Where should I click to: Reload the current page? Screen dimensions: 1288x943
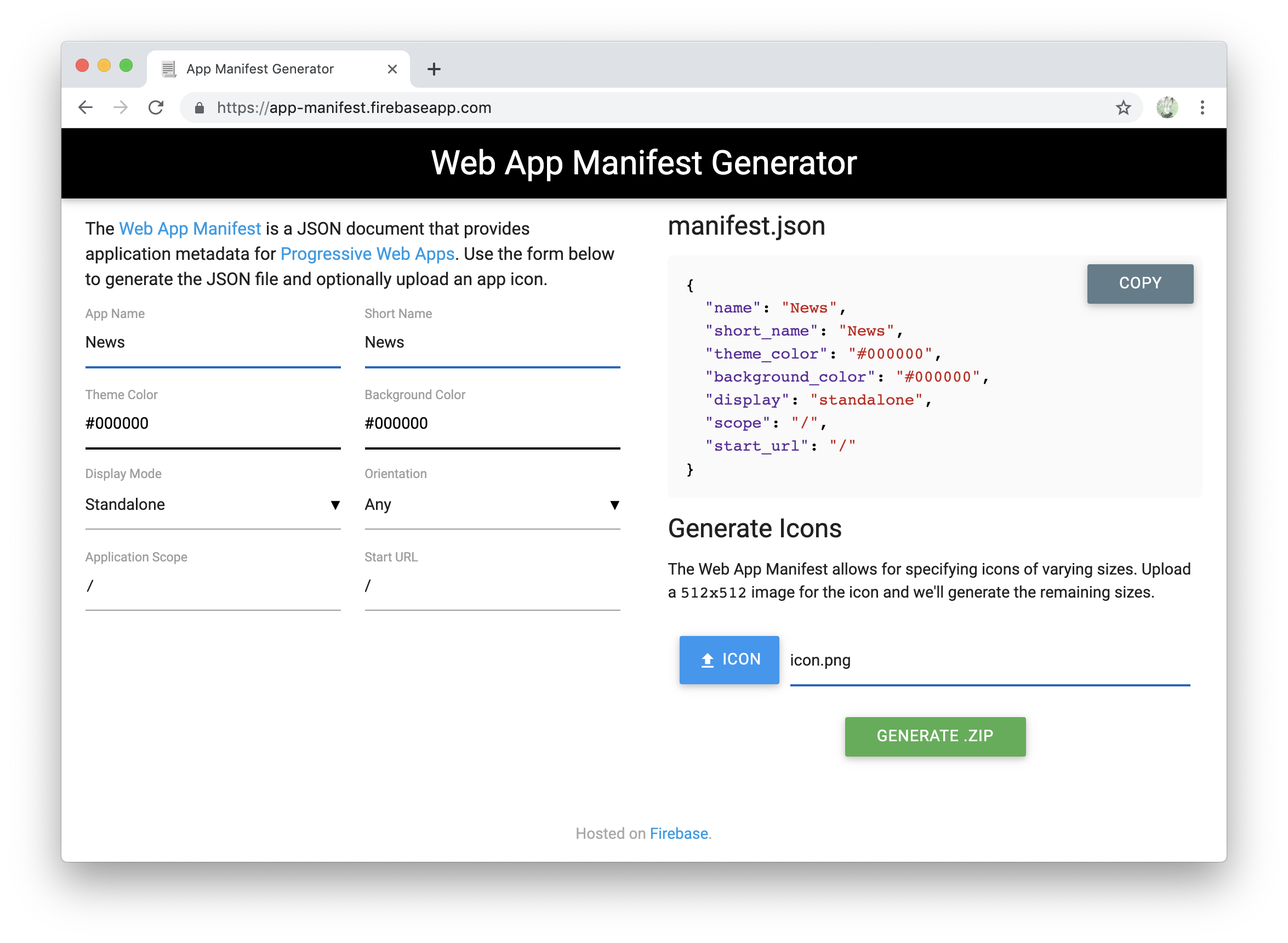click(x=156, y=107)
